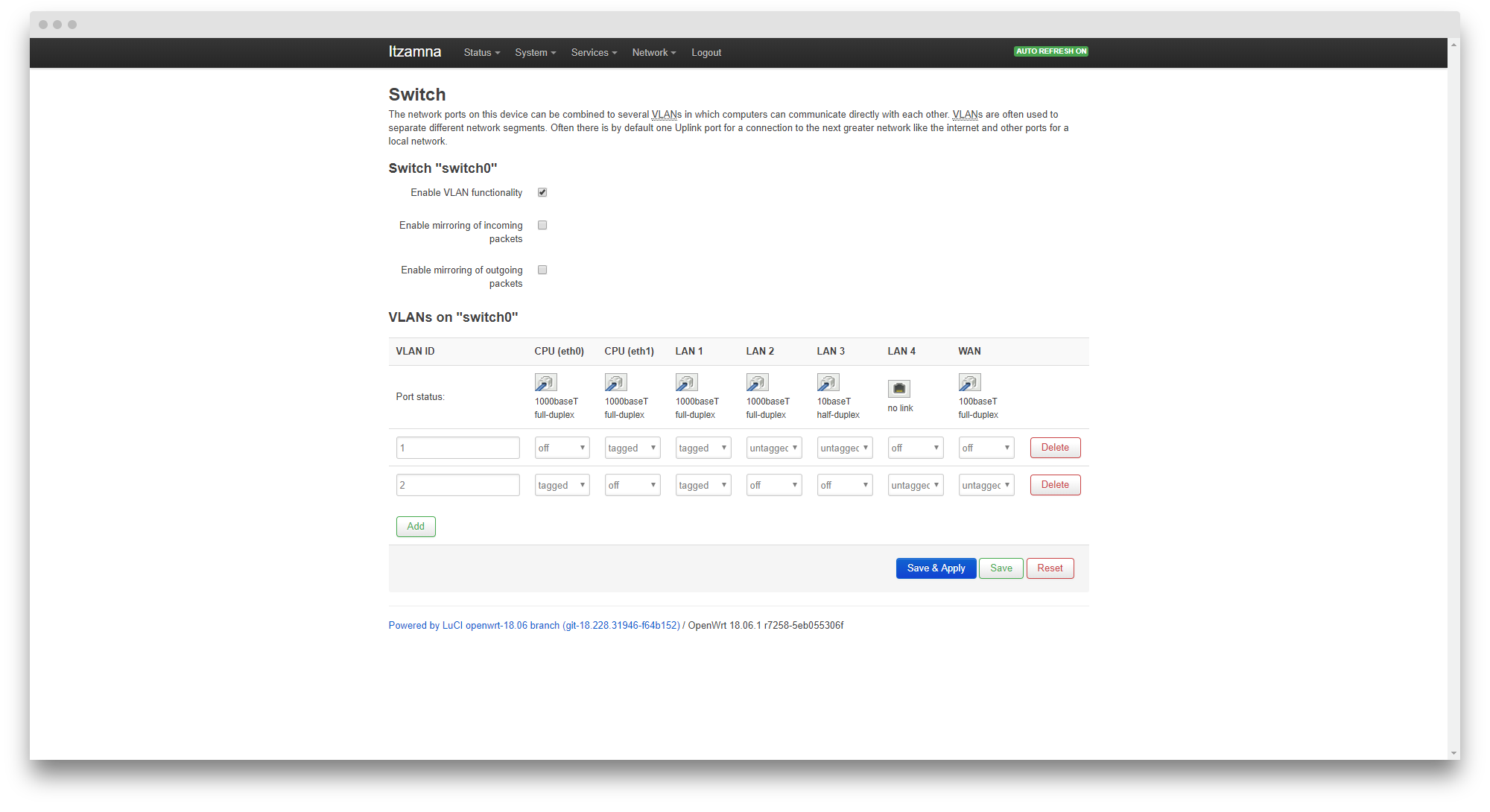The height and width of the screenshot is (812, 1490).
Task: Click the LAN 2 port status icon
Action: click(757, 381)
